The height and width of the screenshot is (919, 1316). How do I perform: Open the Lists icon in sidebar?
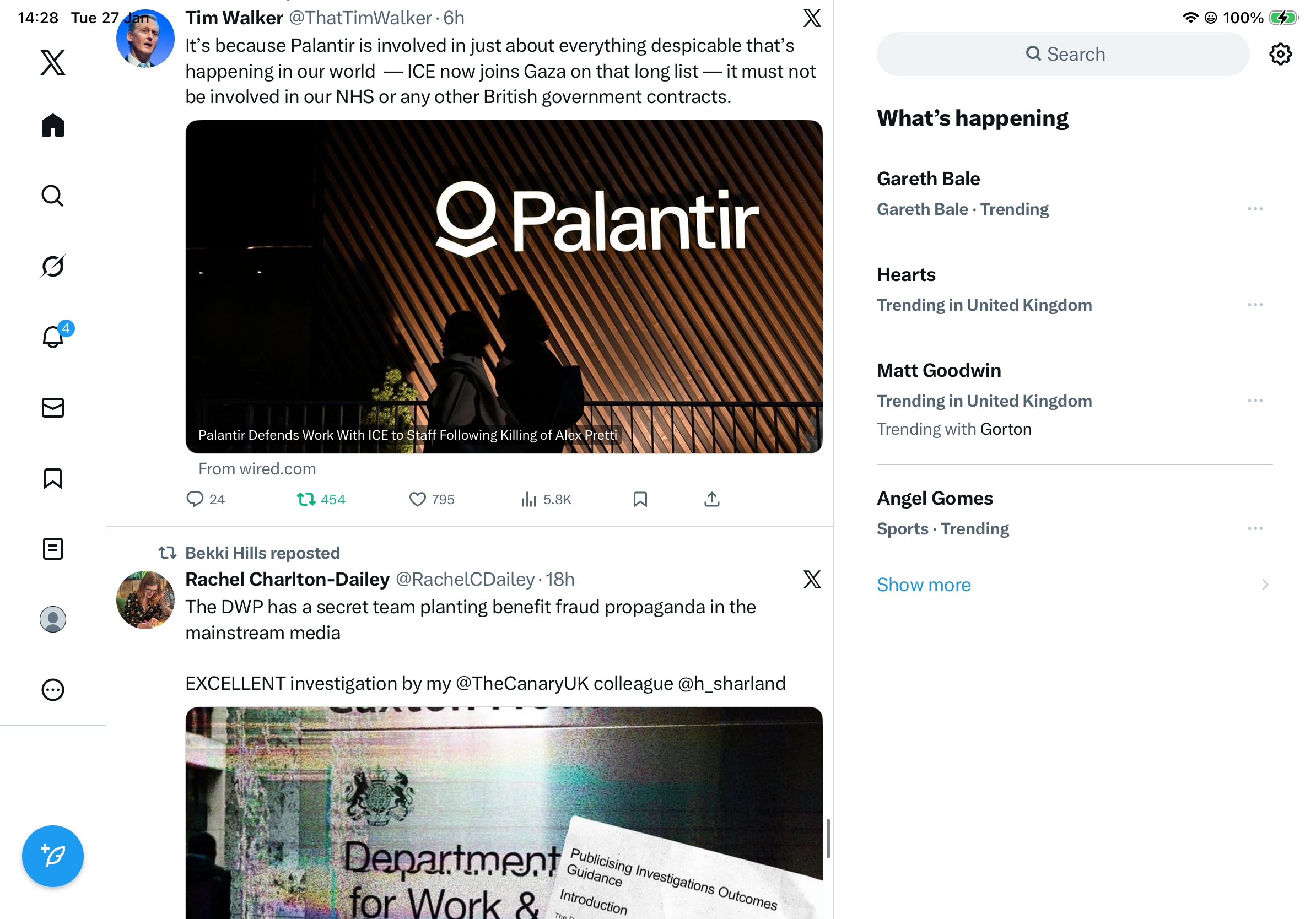(x=53, y=548)
